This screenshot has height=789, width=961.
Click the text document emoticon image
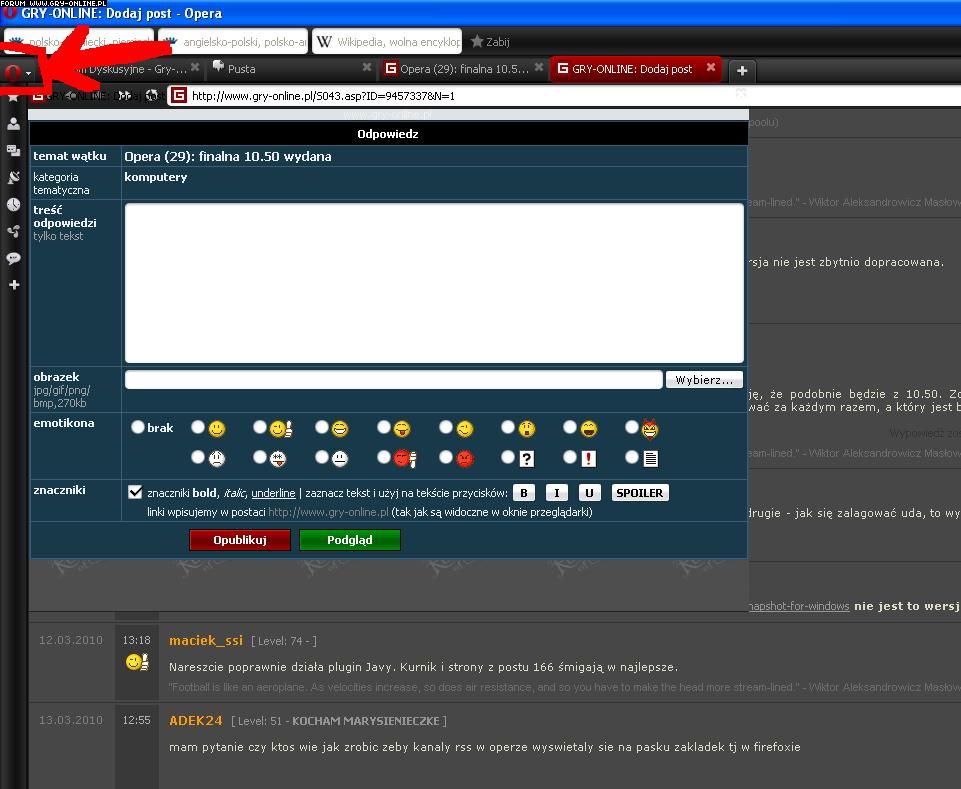(x=650, y=459)
